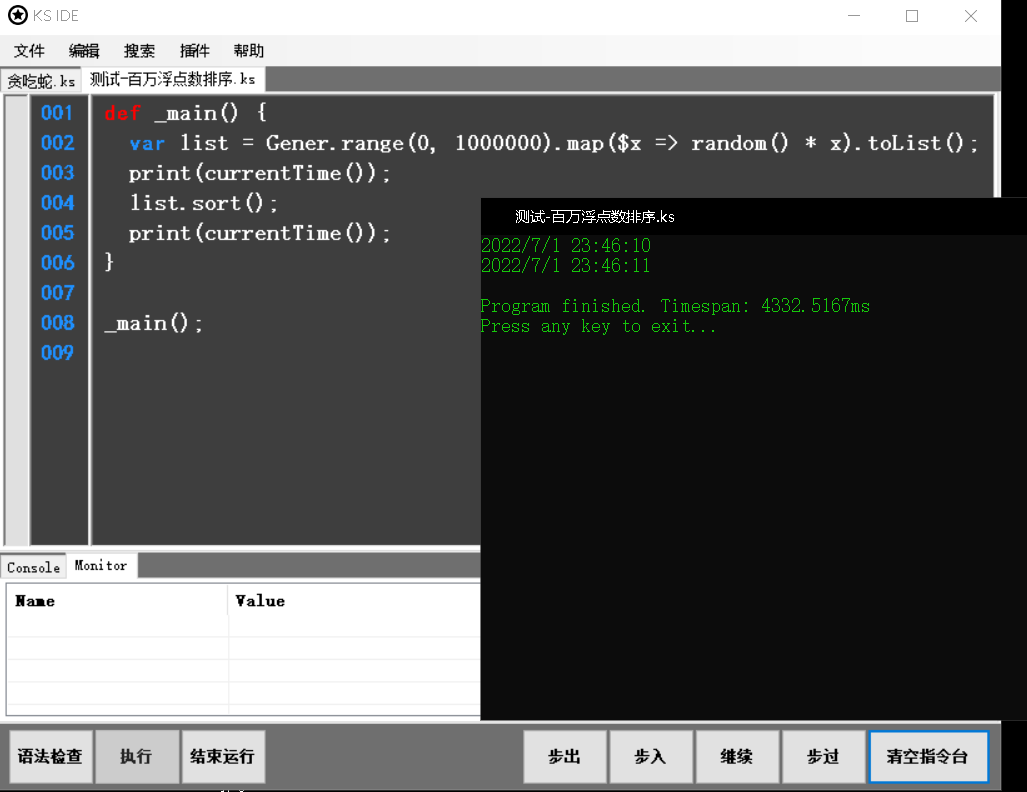Click the 步入 step-into button
This screenshot has height=792, width=1027.
point(651,757)
